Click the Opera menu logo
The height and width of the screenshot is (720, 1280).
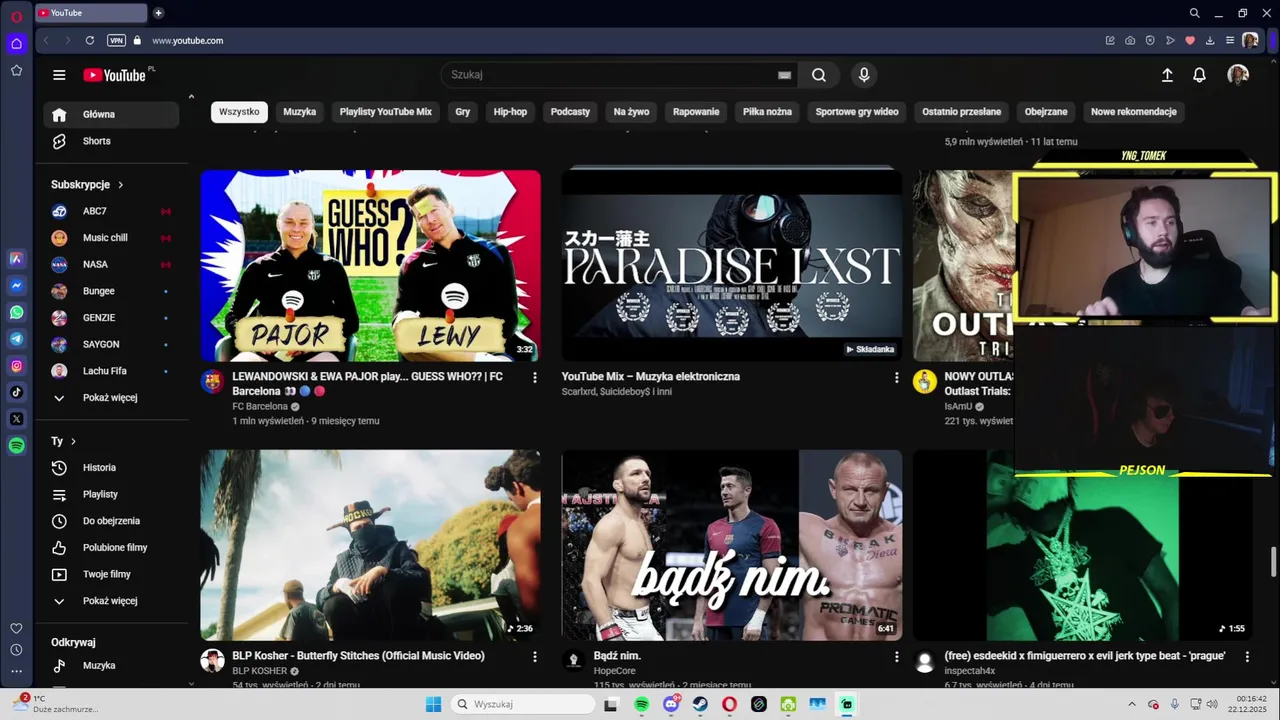pos(16,16)
